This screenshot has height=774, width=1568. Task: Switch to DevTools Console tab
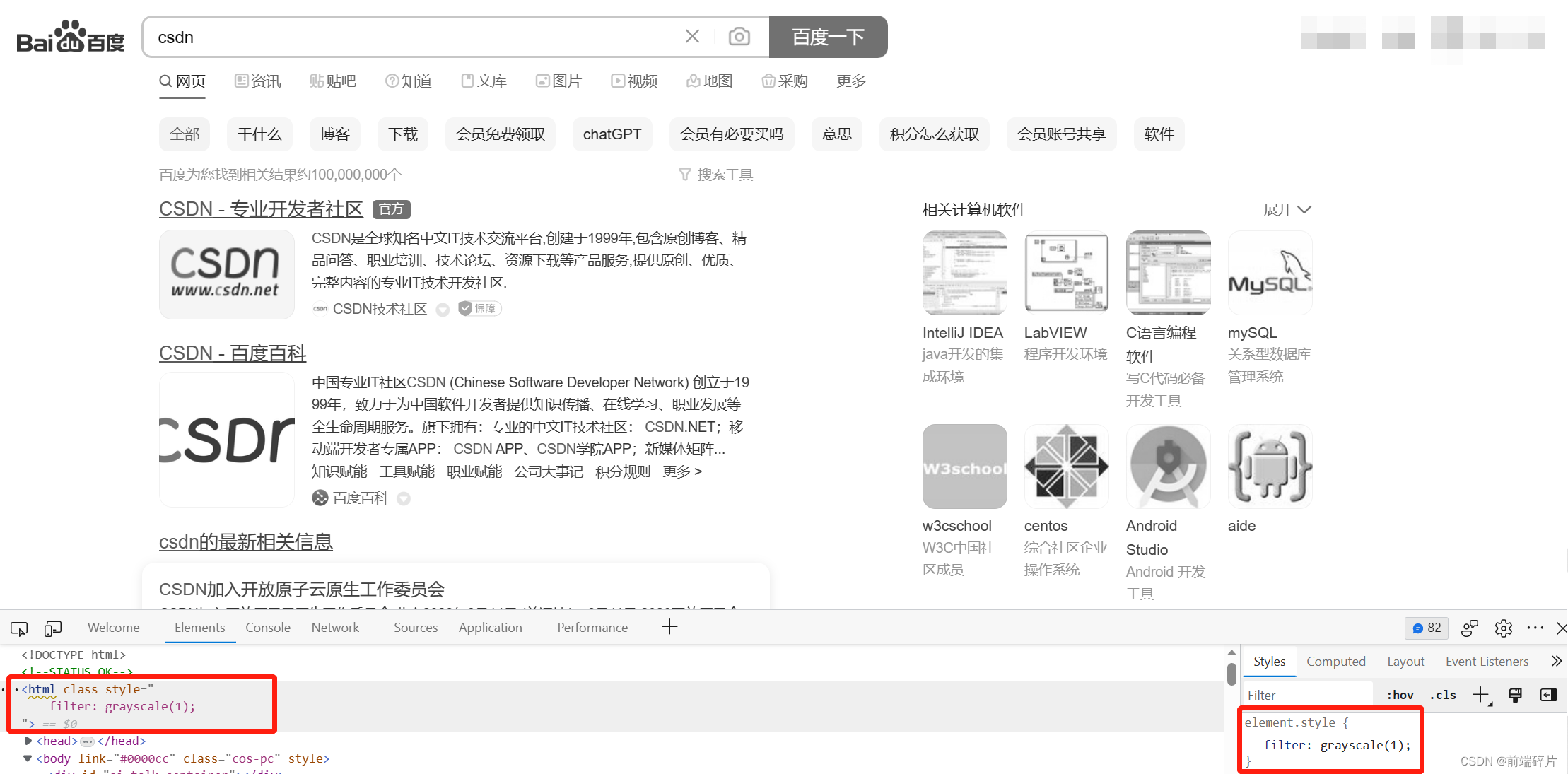pyautogui.click(x=268, y=628)
